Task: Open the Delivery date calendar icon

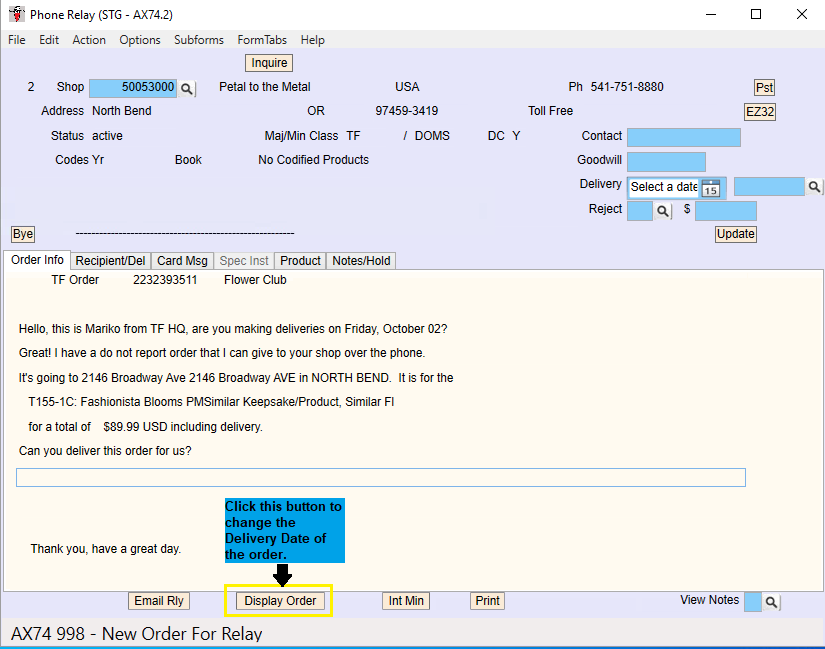Action: 711,188
